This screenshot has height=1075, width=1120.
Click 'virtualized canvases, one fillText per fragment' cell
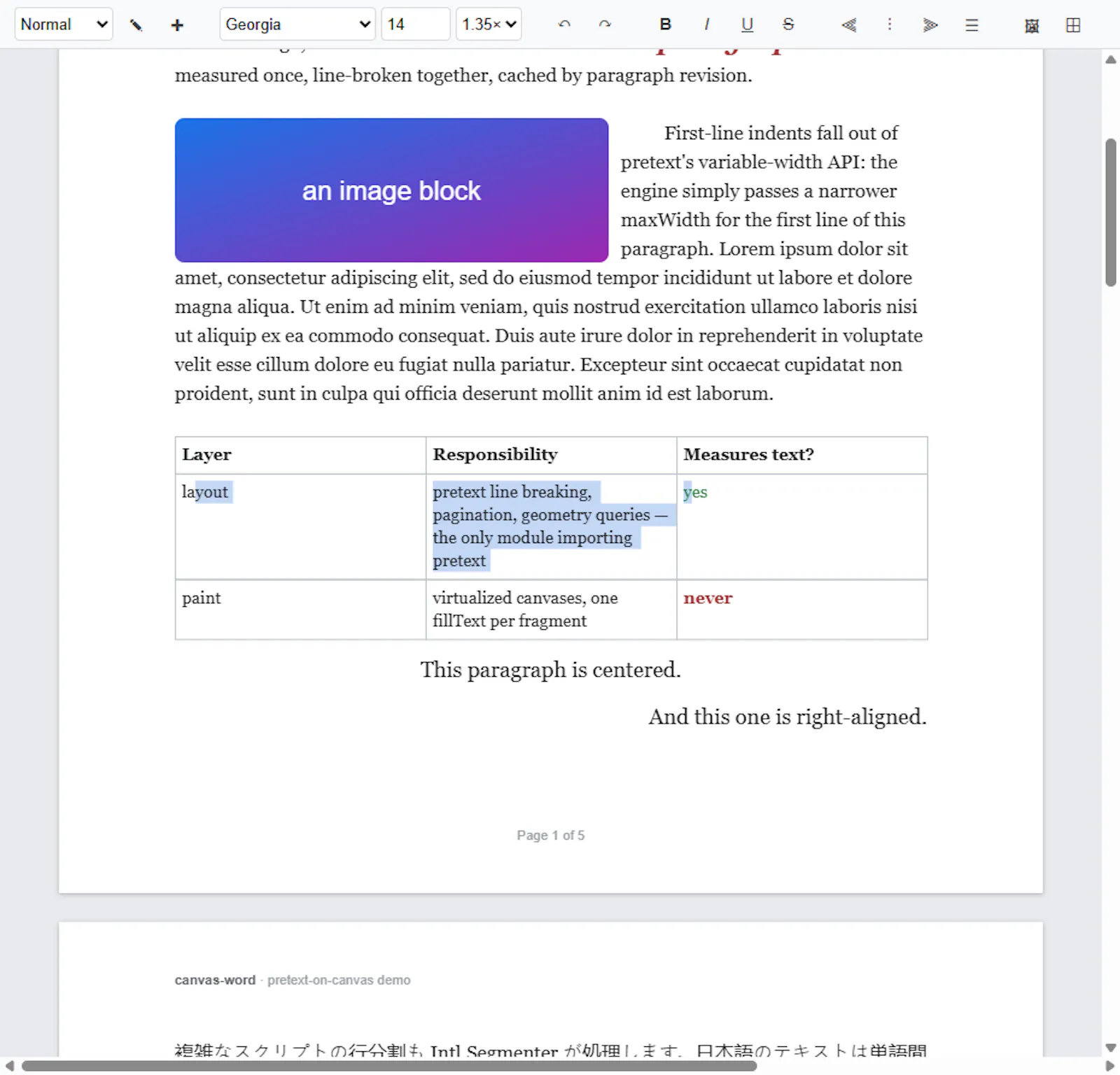point(551,610)
